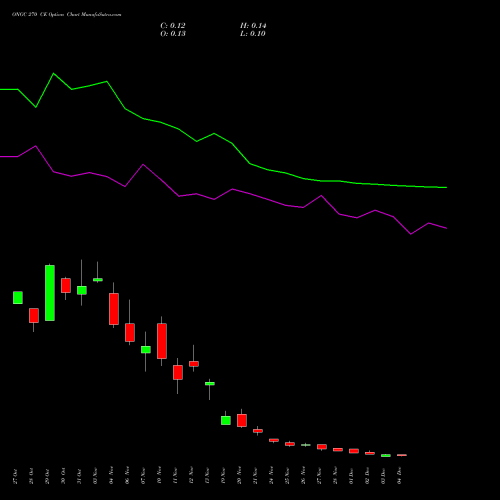The height and width of the screenshot is (500, 500).
Task: Click the ONGC 270 CE Options chart title
Action: [x=67, y=15]
